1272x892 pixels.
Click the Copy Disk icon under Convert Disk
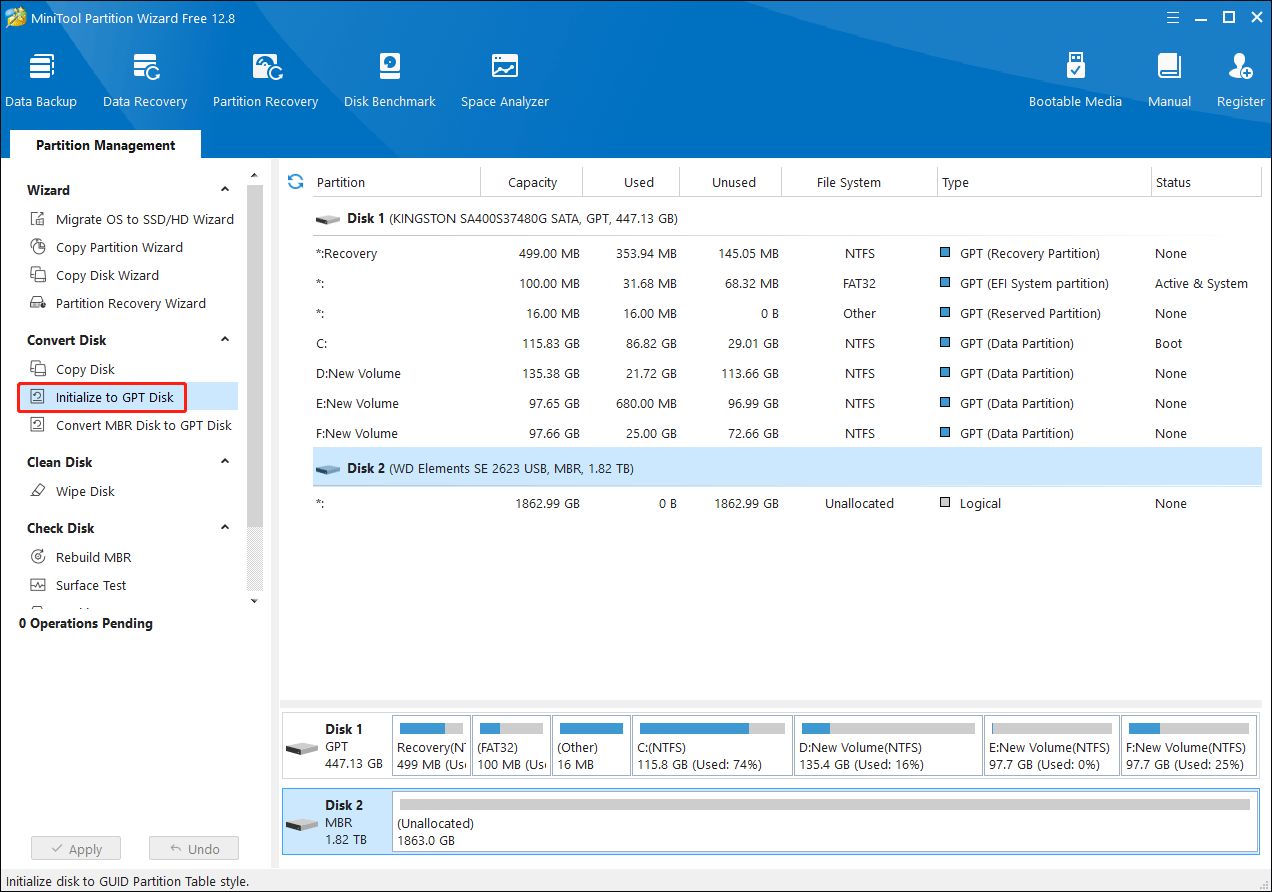pyautogui.click(x=38, y=369)
